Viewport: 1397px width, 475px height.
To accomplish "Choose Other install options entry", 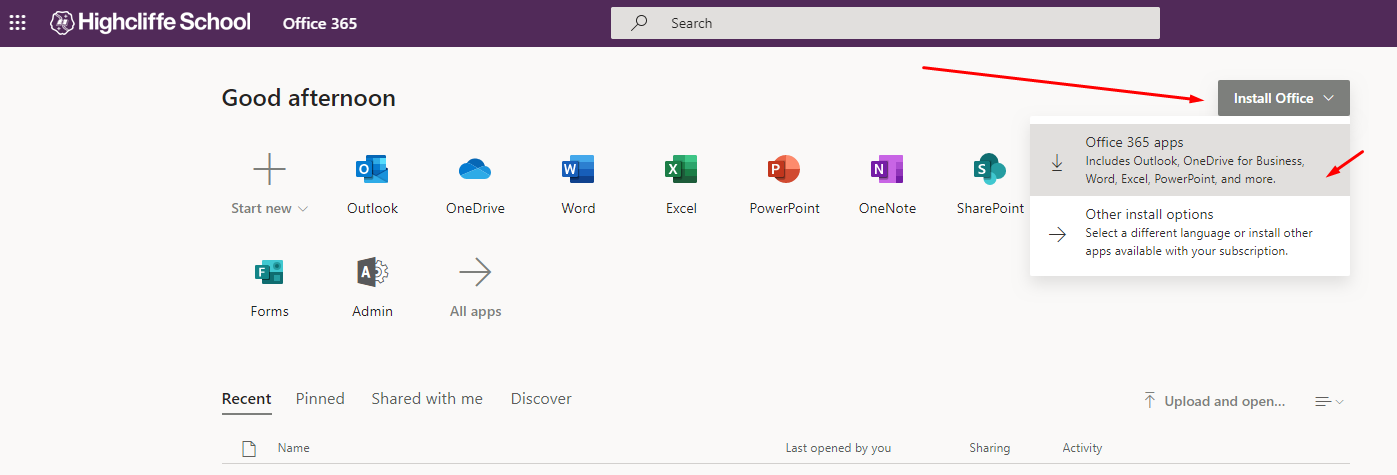I will (1190, 233).
